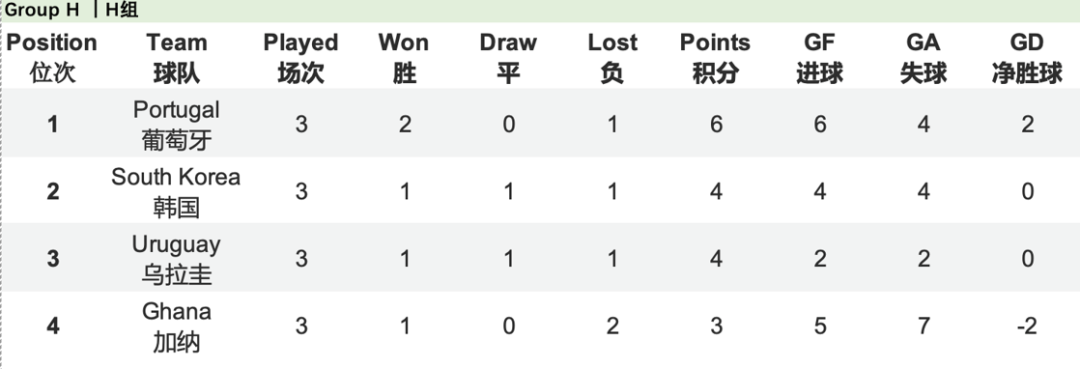1080x369 pixels.
Task: Click Portugal's position number 1
Action: tap(52, 125)
